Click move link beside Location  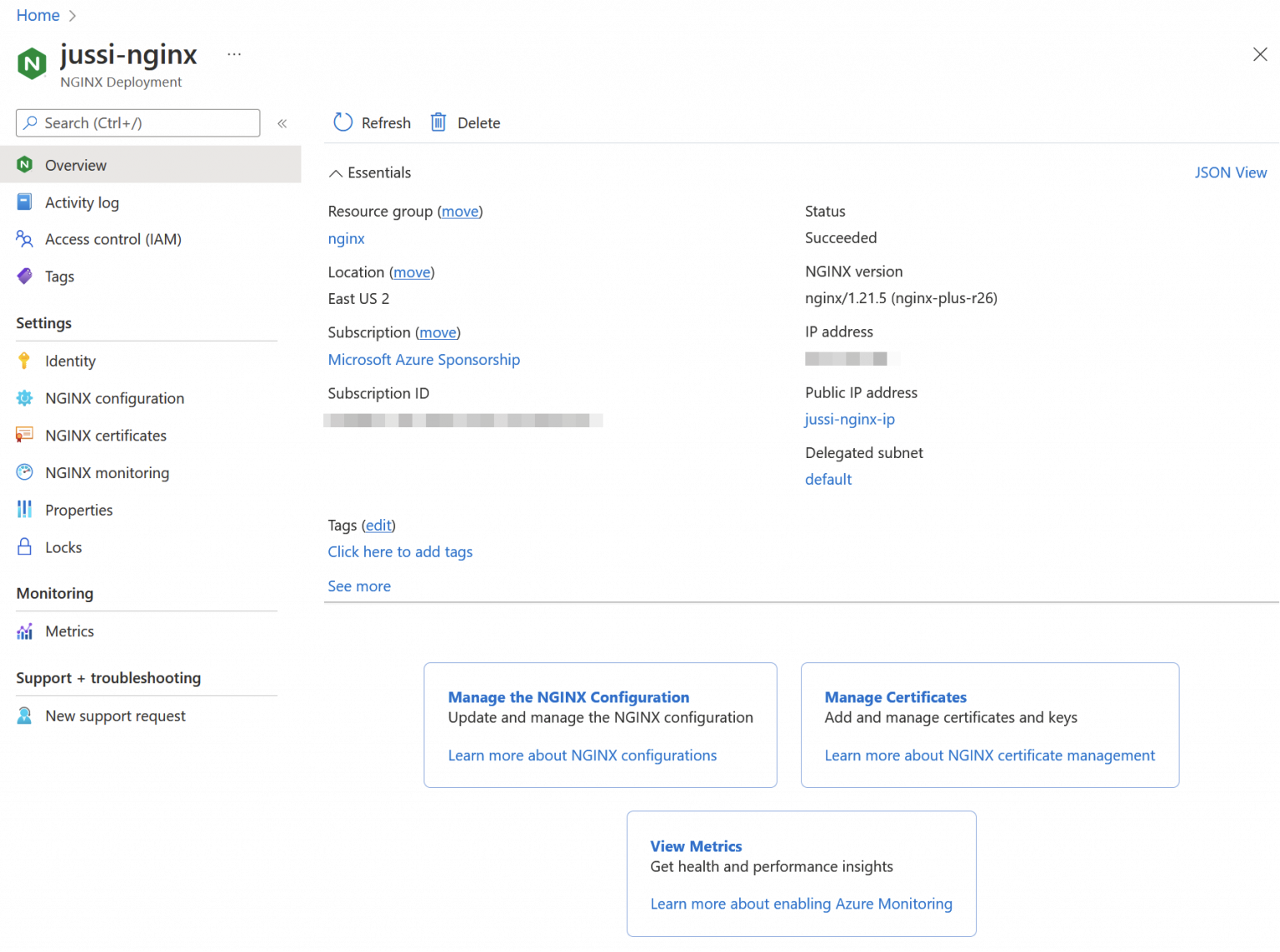412,272
